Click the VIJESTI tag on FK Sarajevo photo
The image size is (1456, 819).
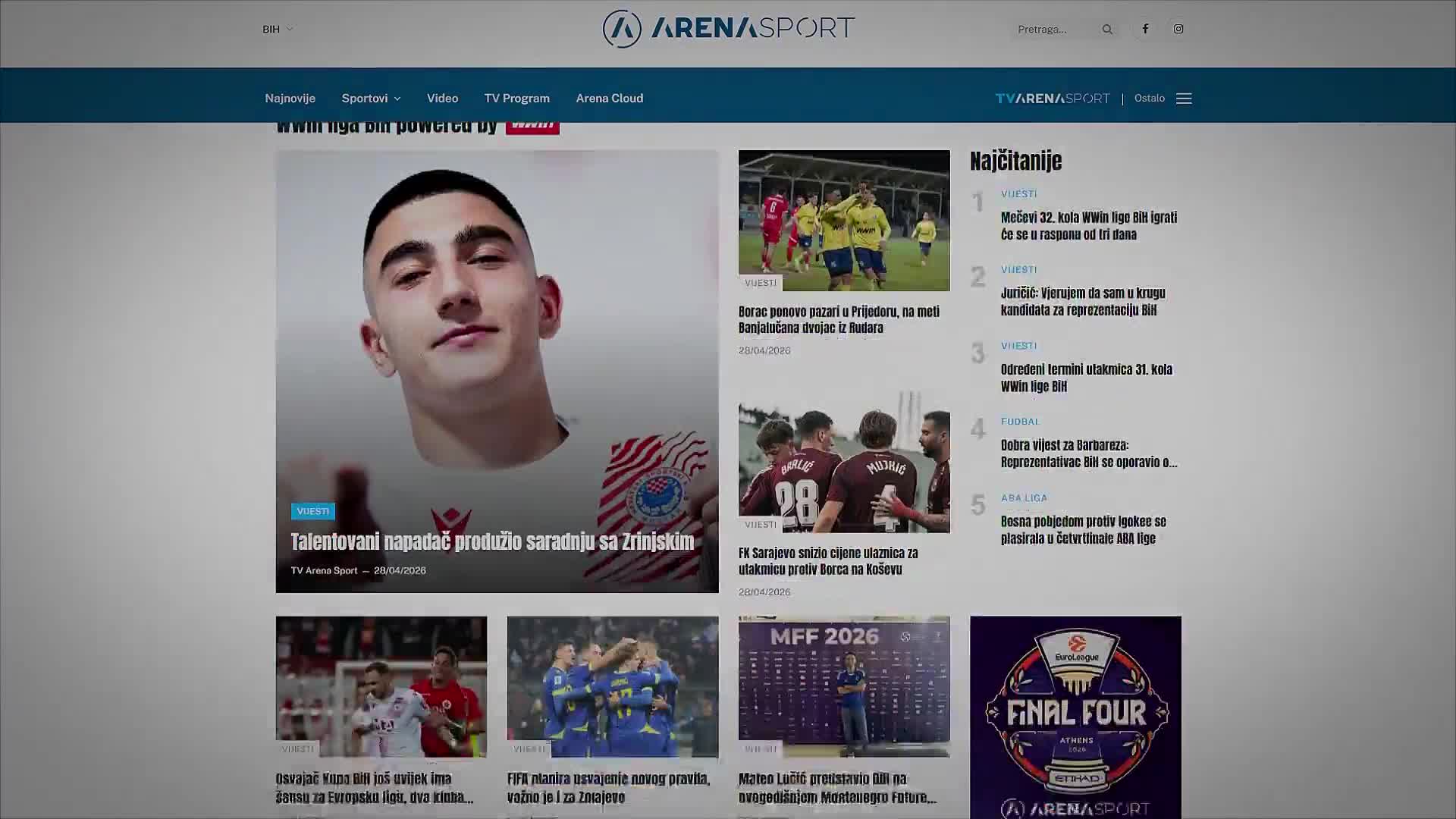pos(761,525)
